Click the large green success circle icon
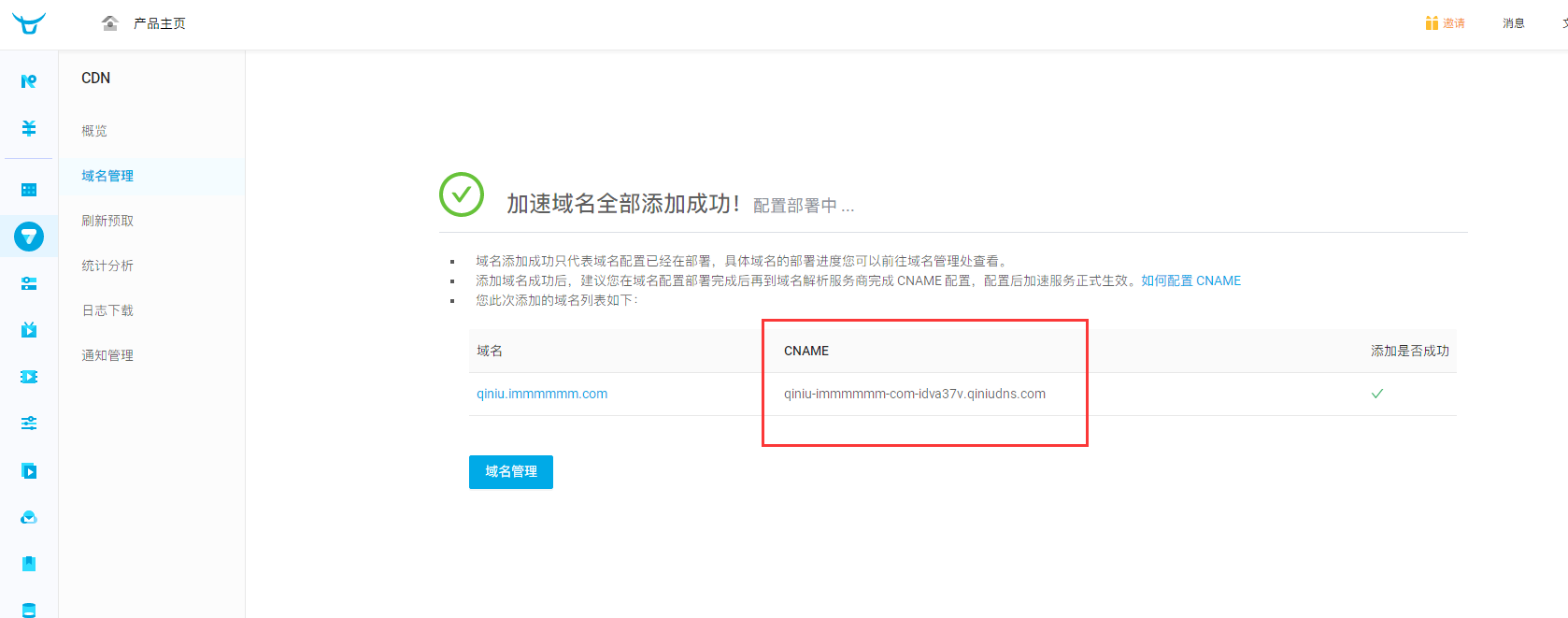Image resolution: width=1568 pixels, height=618 pixels. tap(462, 194)
